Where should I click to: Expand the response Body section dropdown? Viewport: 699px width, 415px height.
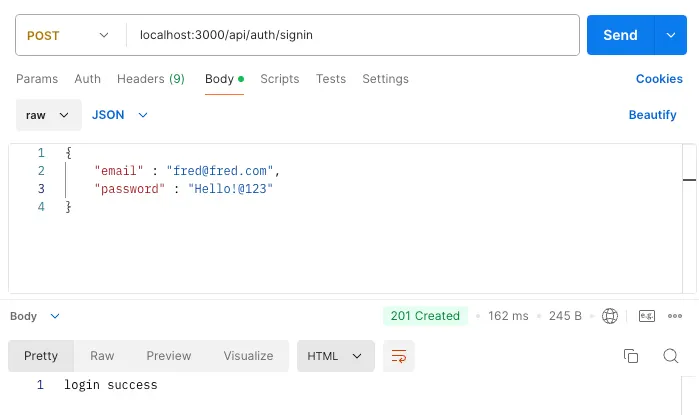35,316
